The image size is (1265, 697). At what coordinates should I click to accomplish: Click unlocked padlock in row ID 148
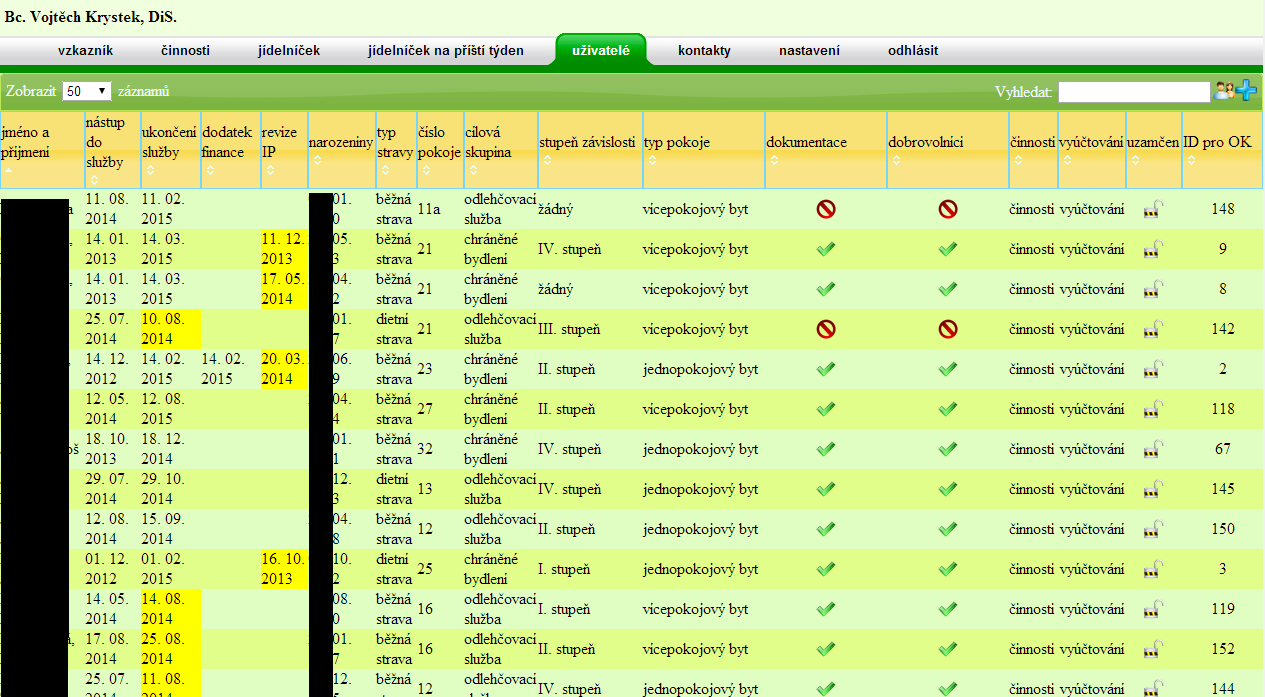pos(1153,209)
